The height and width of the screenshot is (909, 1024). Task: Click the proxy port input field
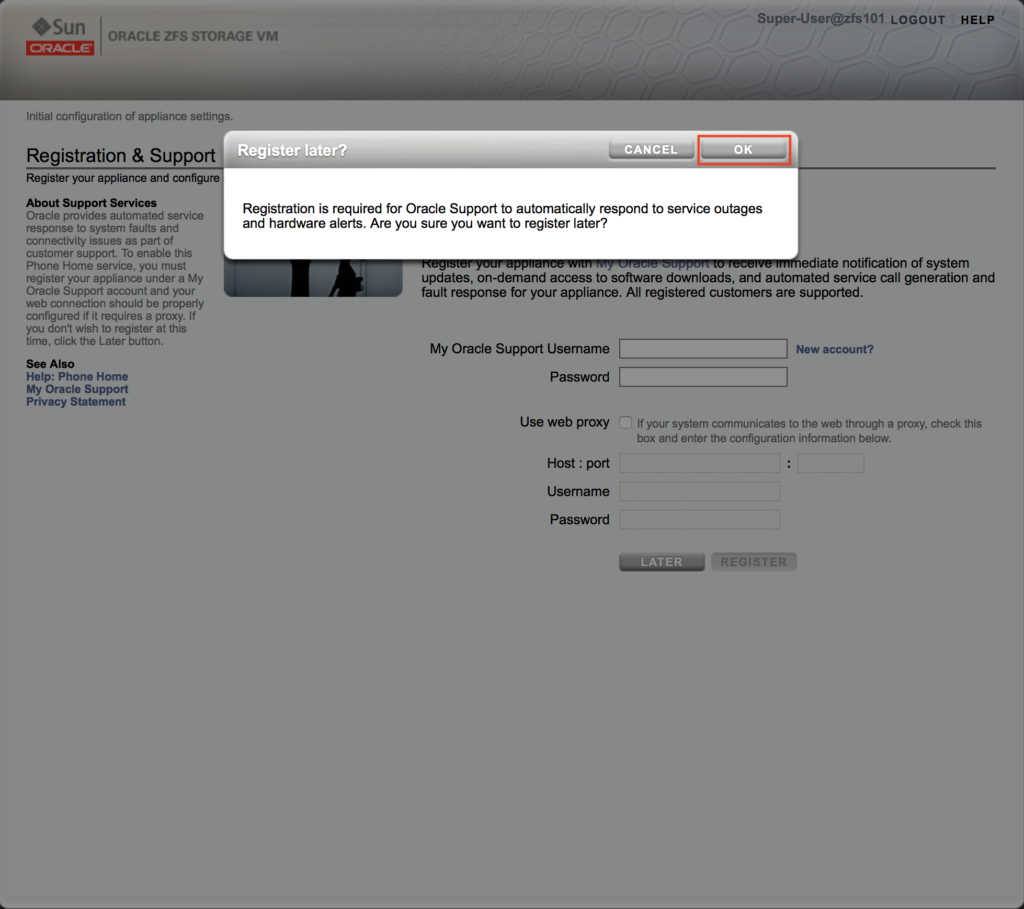click(831, 463)
